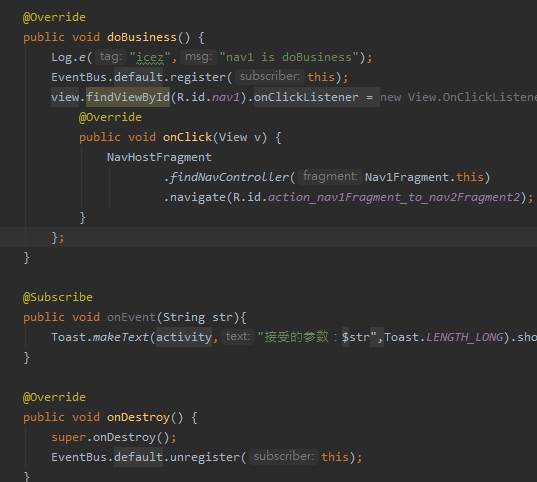Click the str parameter in onEvent signature
The width and height of the screenshot is (537, 482).
[222, 317]
